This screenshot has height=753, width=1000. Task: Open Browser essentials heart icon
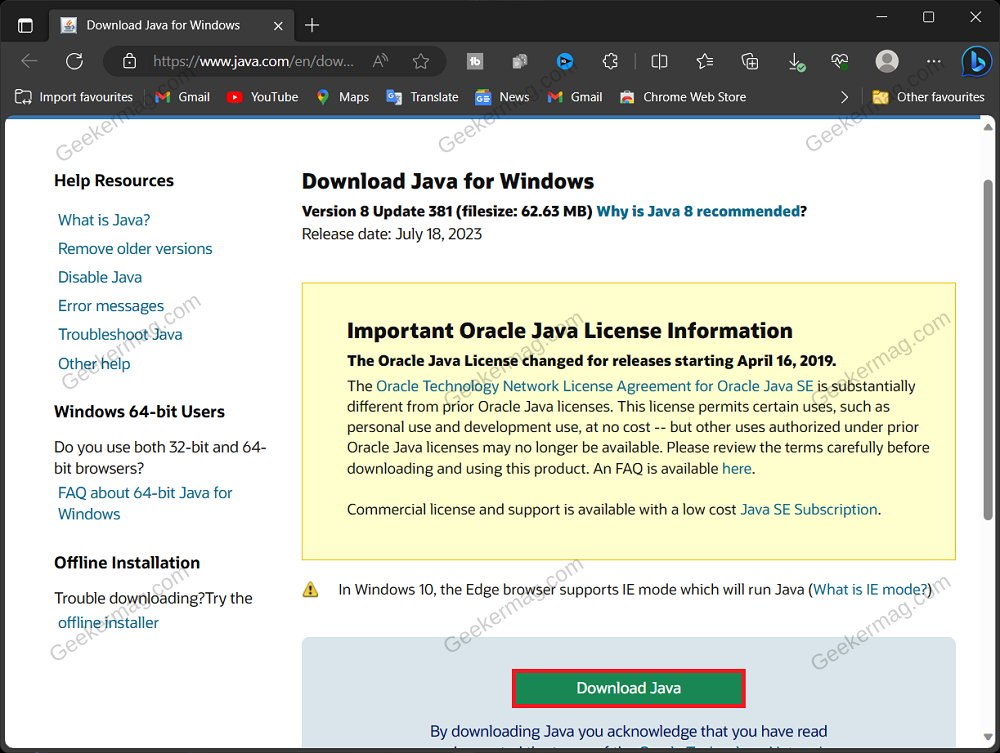coord(840,61)
